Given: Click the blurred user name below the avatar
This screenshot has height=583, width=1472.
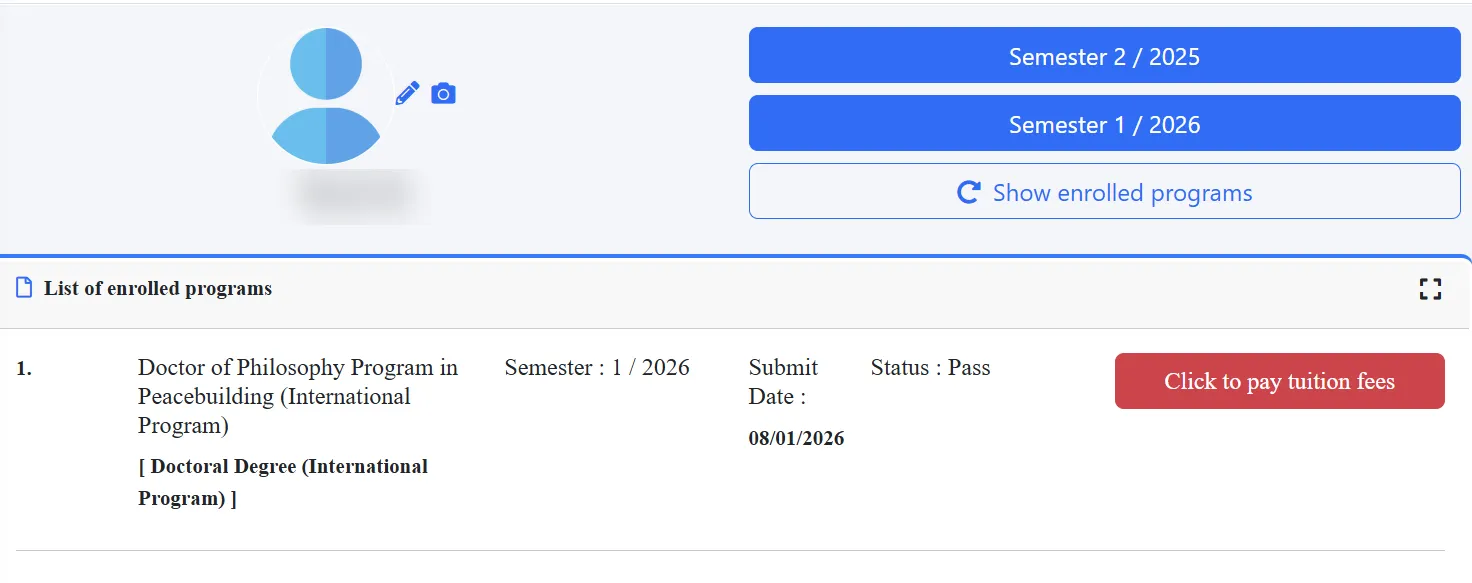Looking at the screenshot, I should tap(359, 193).
